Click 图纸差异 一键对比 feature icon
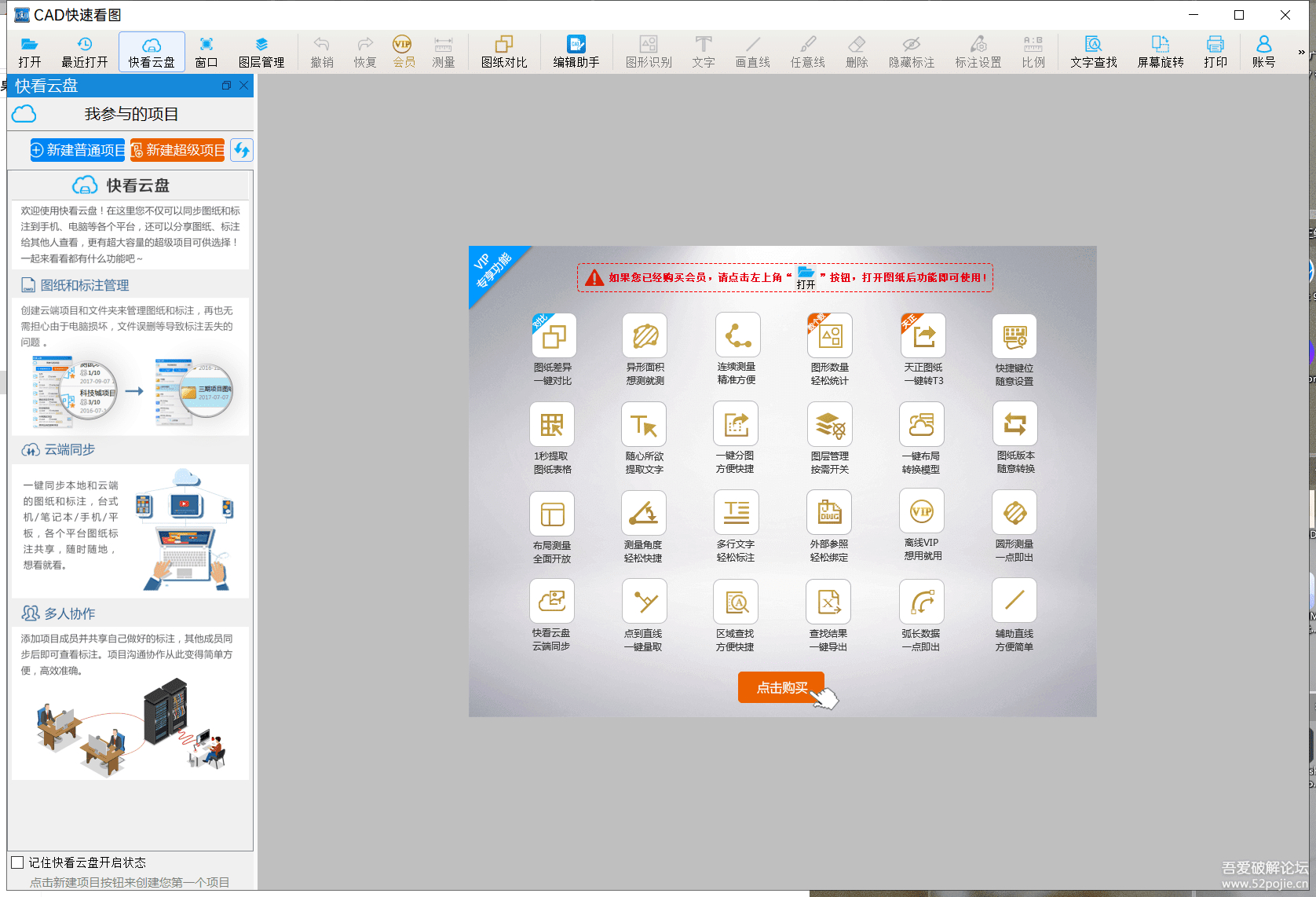This screenshot has width=1316, height=897. [554, 336]
